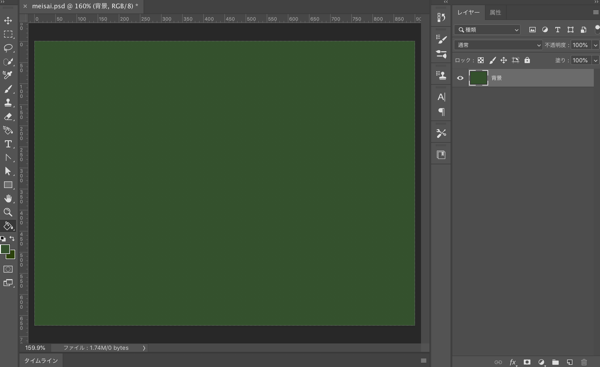Toggle lock position

(x=504, y=60)
